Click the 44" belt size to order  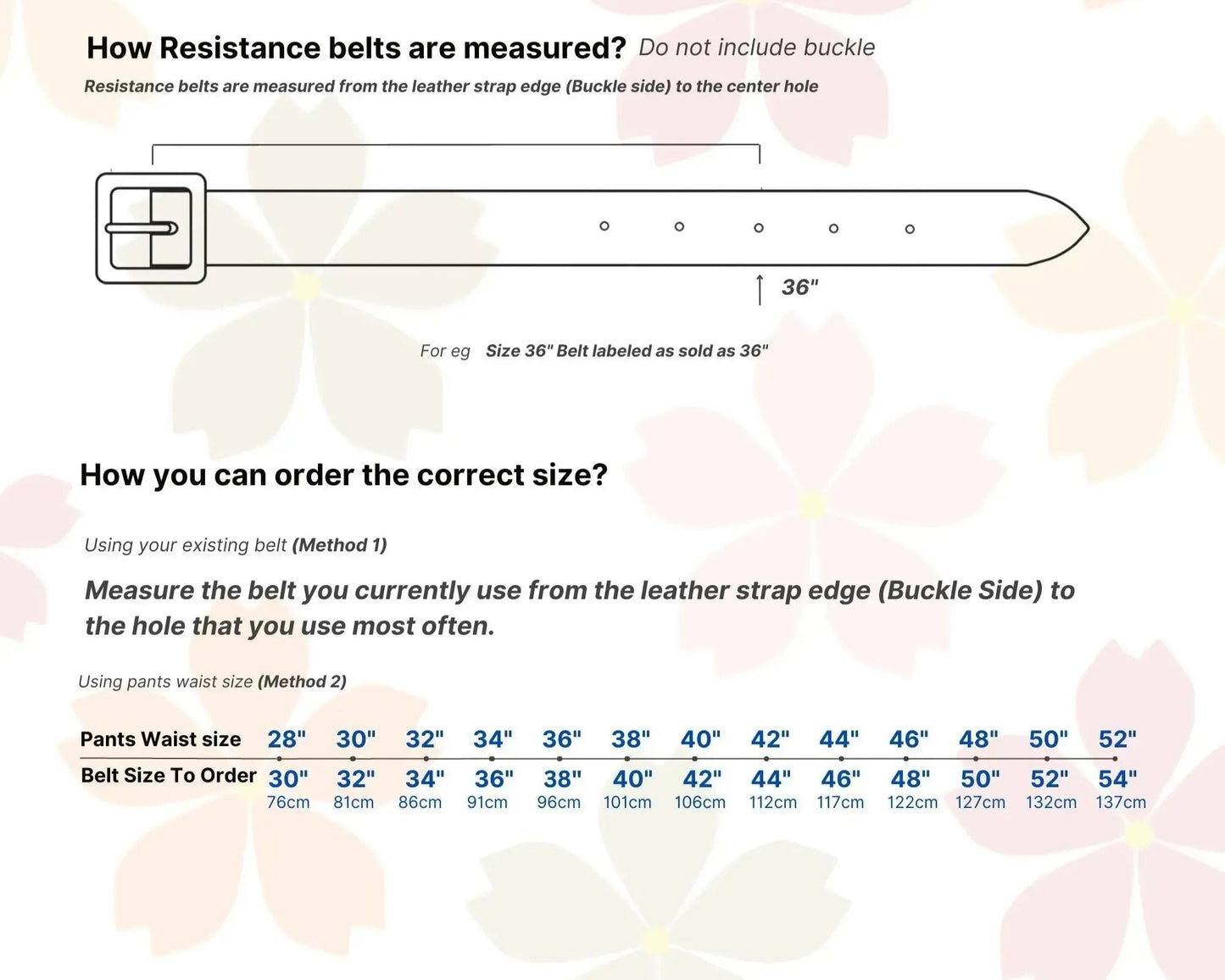[x=771, y=778]
